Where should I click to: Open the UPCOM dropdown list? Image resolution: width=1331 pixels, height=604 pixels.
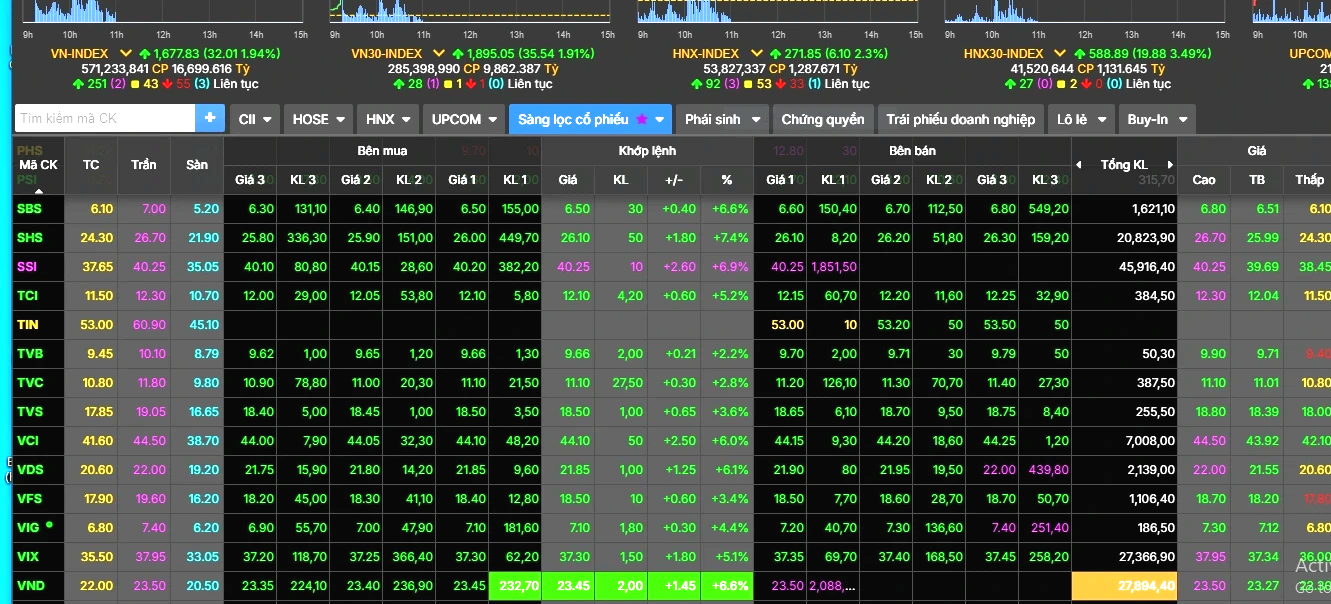pyautogui.click(x=463, y=119)
